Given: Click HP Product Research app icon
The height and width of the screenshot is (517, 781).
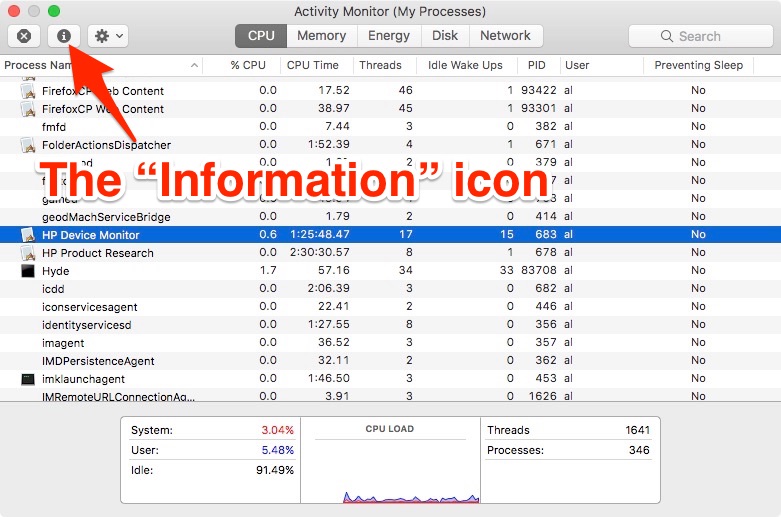Looking at the screenshot, I should point(28,253).
